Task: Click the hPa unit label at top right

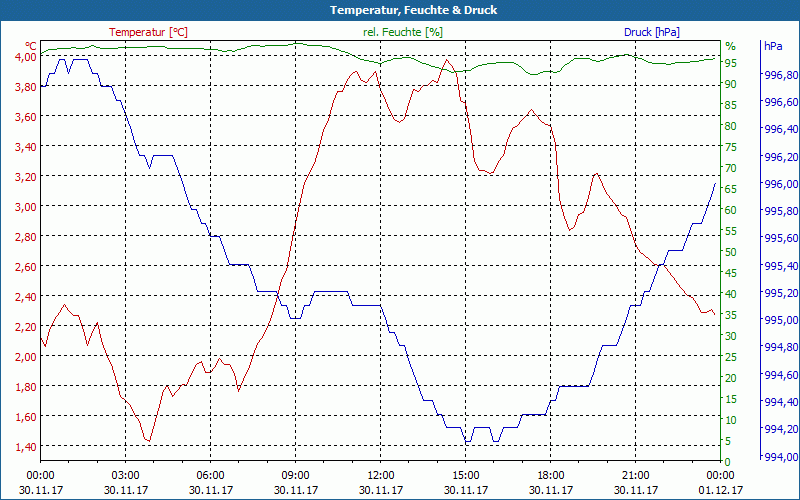Action: tap(773, 46)
